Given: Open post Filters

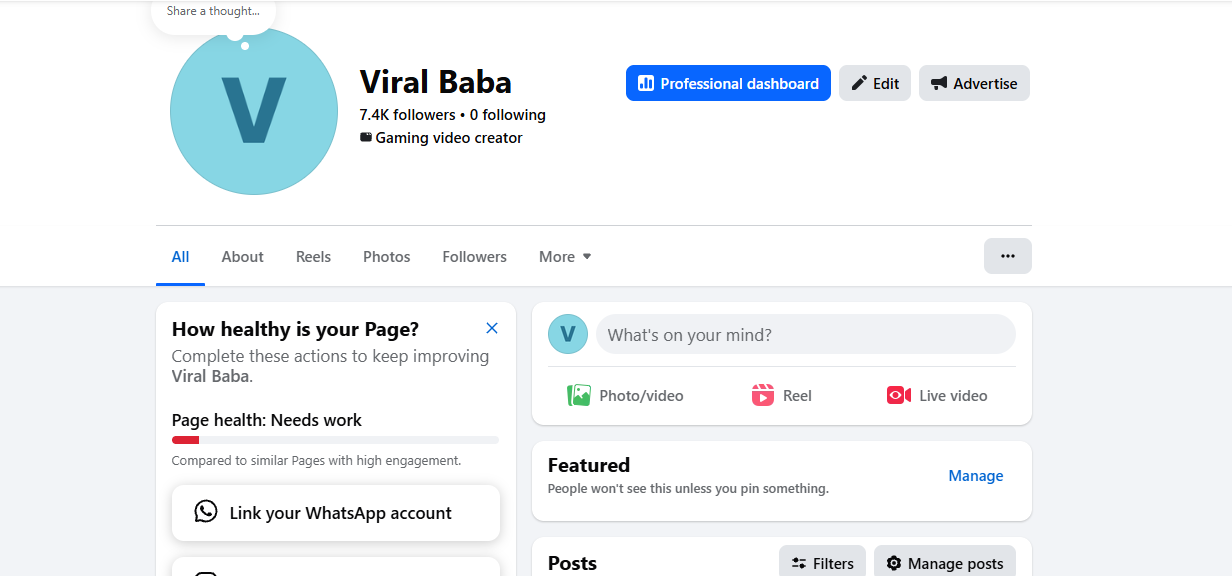Looking at the screenshot, I should [823, 563].
